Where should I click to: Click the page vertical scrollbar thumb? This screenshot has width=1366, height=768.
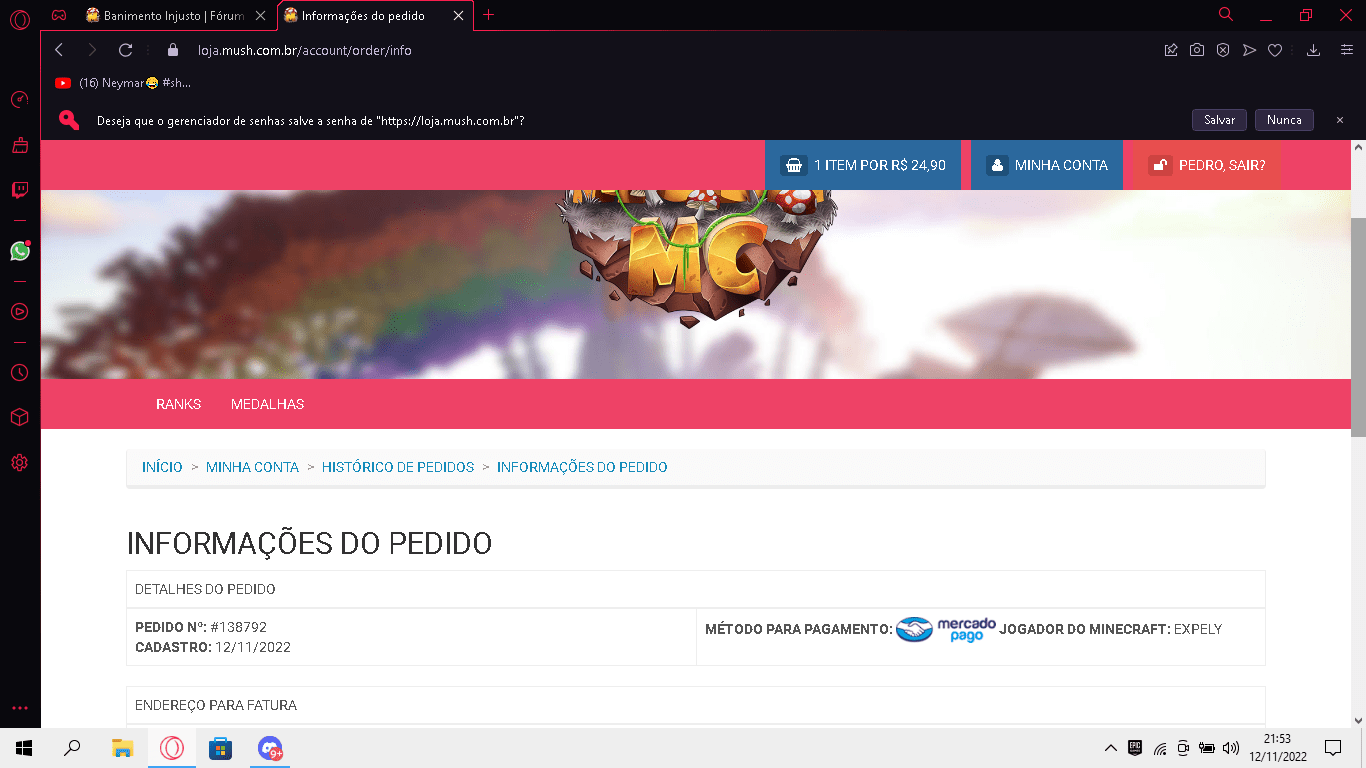1358,325
